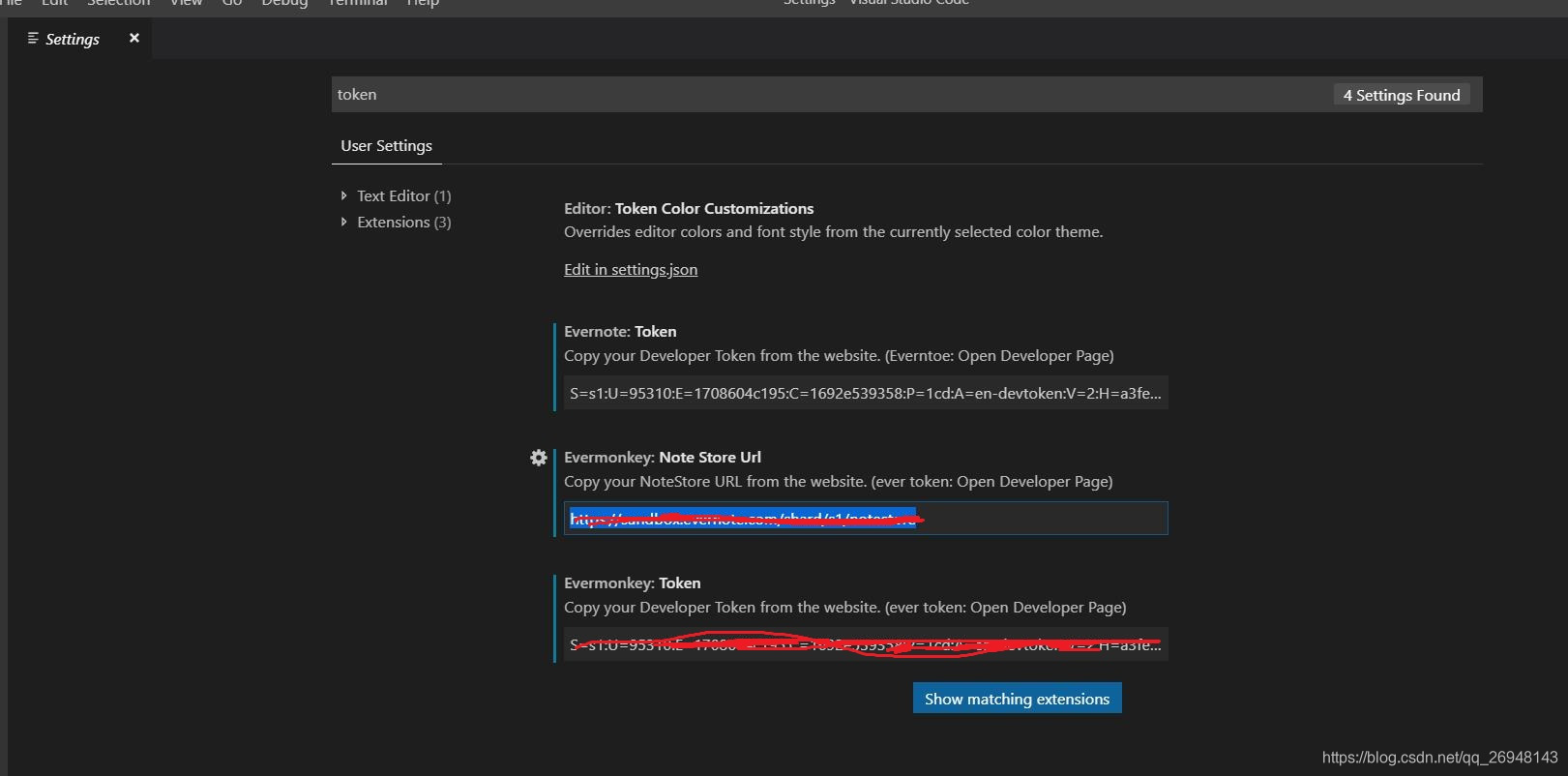1568x776 pixels.
Task: Click Editor: Token Color Customizations title
Action: [689, 208]
